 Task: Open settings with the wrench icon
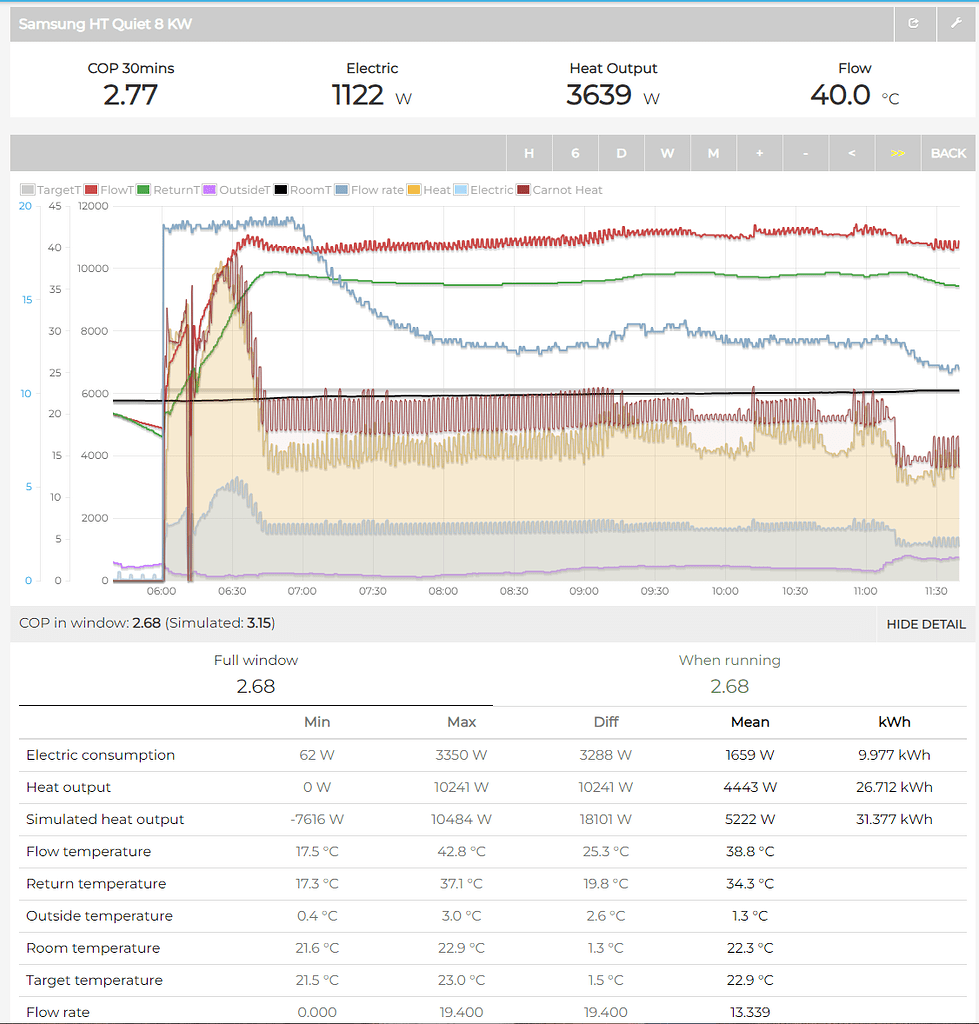959,23
